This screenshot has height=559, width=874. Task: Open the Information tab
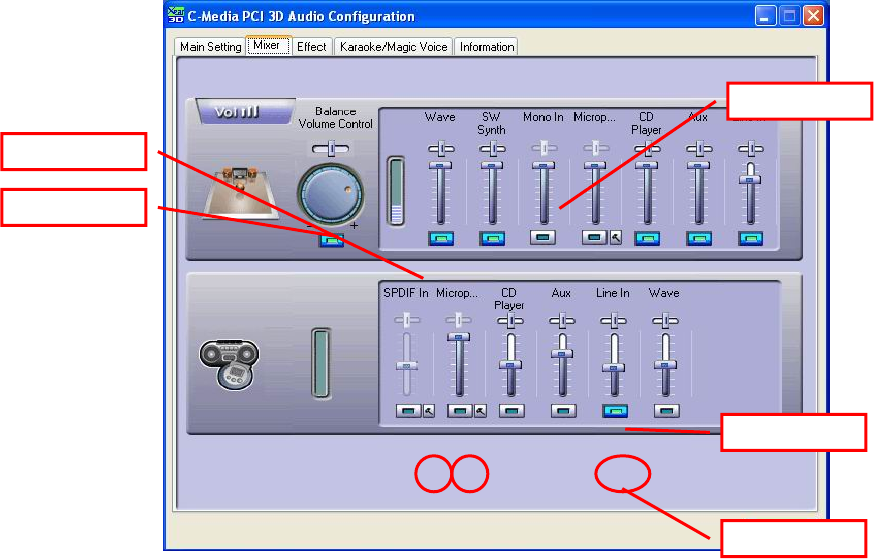[x=487, y=47]
